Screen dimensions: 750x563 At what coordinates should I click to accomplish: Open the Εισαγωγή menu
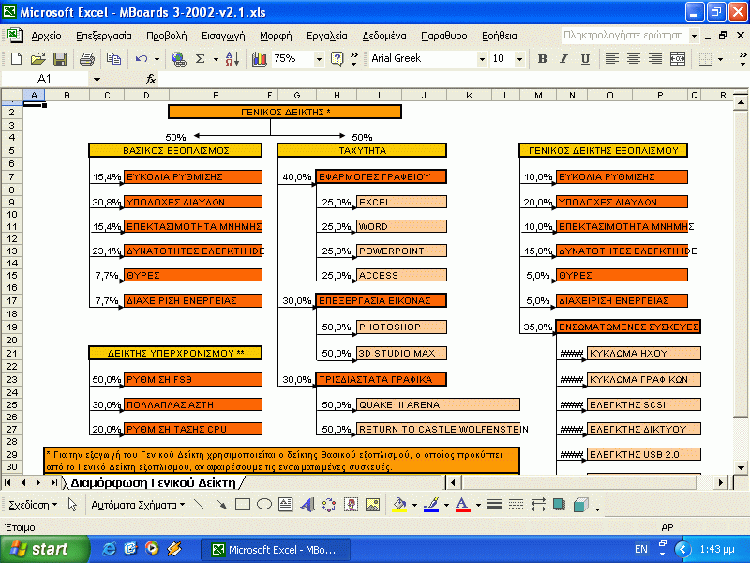(223, 36)
